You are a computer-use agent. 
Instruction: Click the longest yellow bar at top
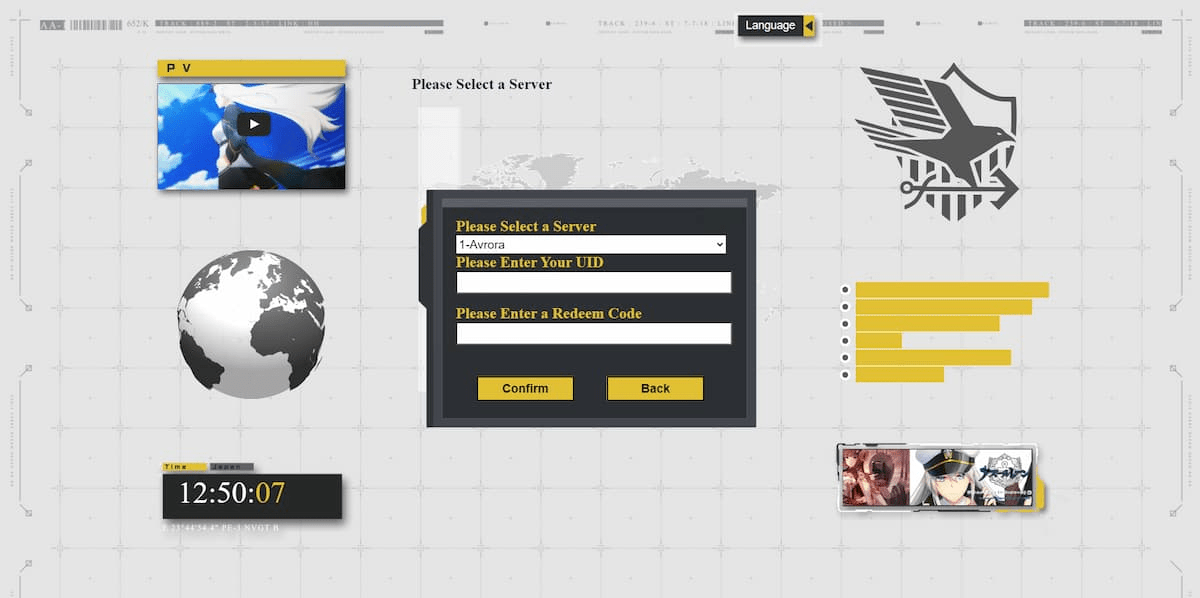pyautogui.click(x=951, y=290)
